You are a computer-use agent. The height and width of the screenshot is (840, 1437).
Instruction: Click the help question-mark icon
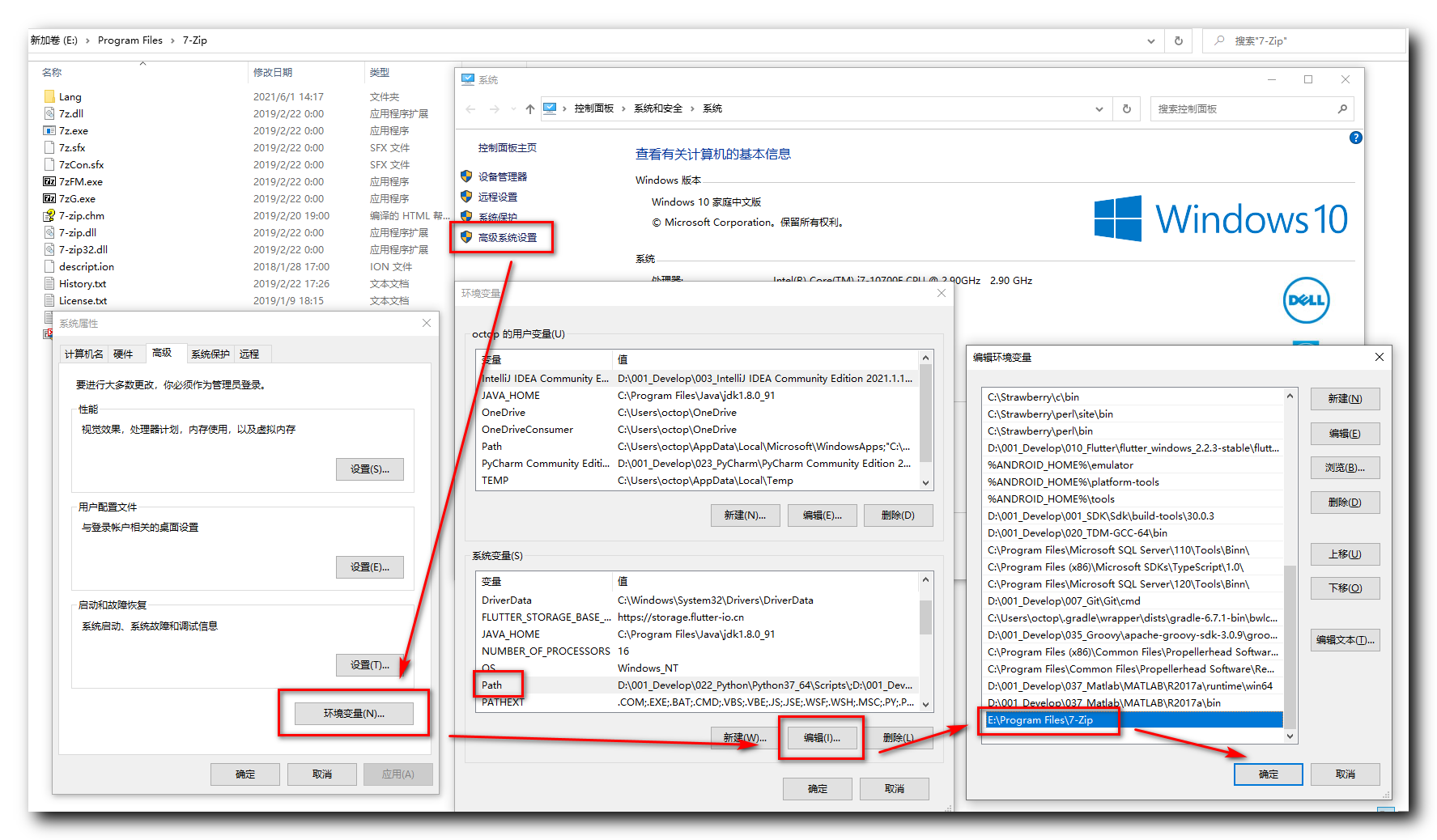1356,138
